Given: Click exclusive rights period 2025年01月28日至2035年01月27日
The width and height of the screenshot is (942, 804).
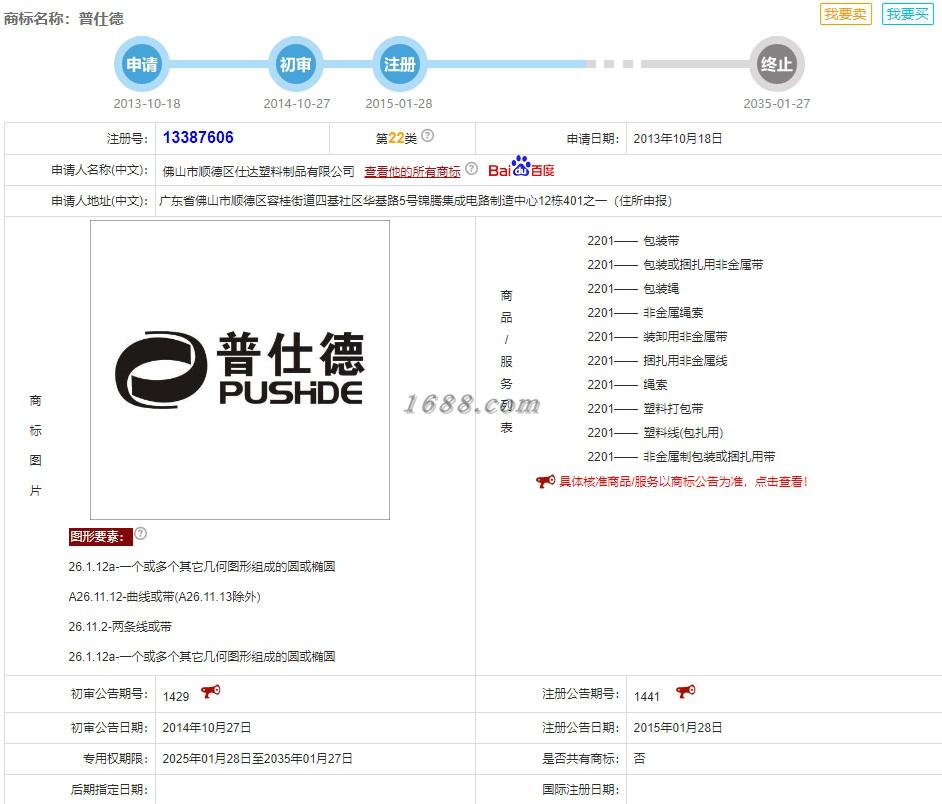Looking at the screenshot, I should pyautogui.click(x=257, y=759).
